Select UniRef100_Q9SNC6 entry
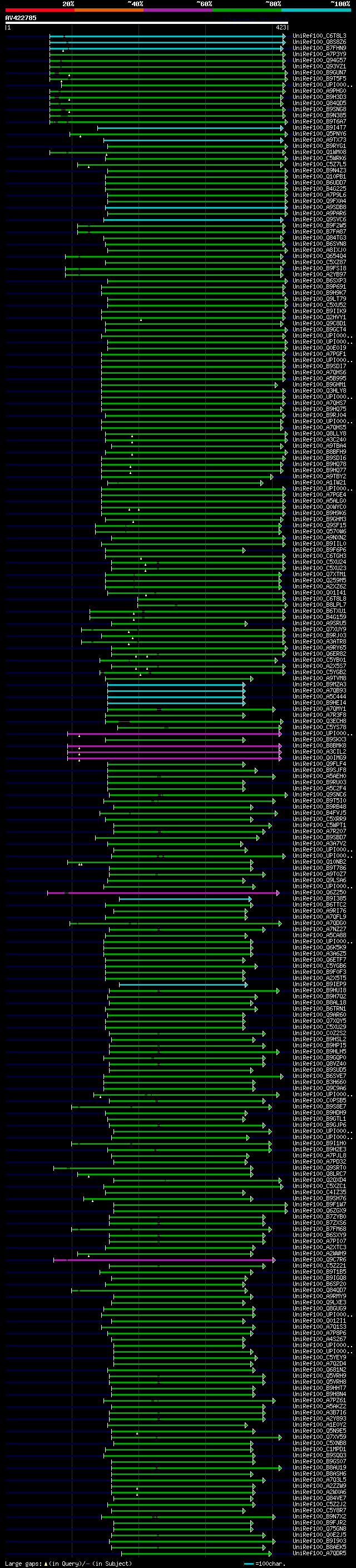Screen dimensions: 356x1568 click(x=319, y=795)
